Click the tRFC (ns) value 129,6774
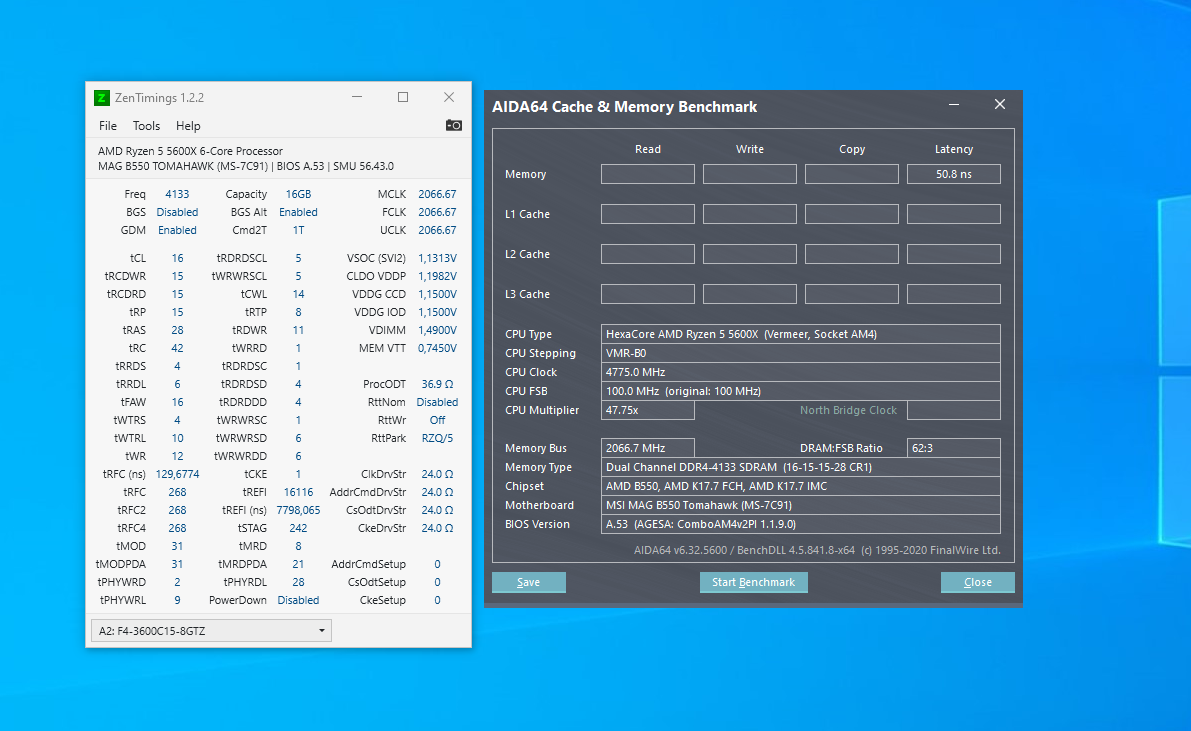This screenshot has width=1191, height=731. (177, 474)
